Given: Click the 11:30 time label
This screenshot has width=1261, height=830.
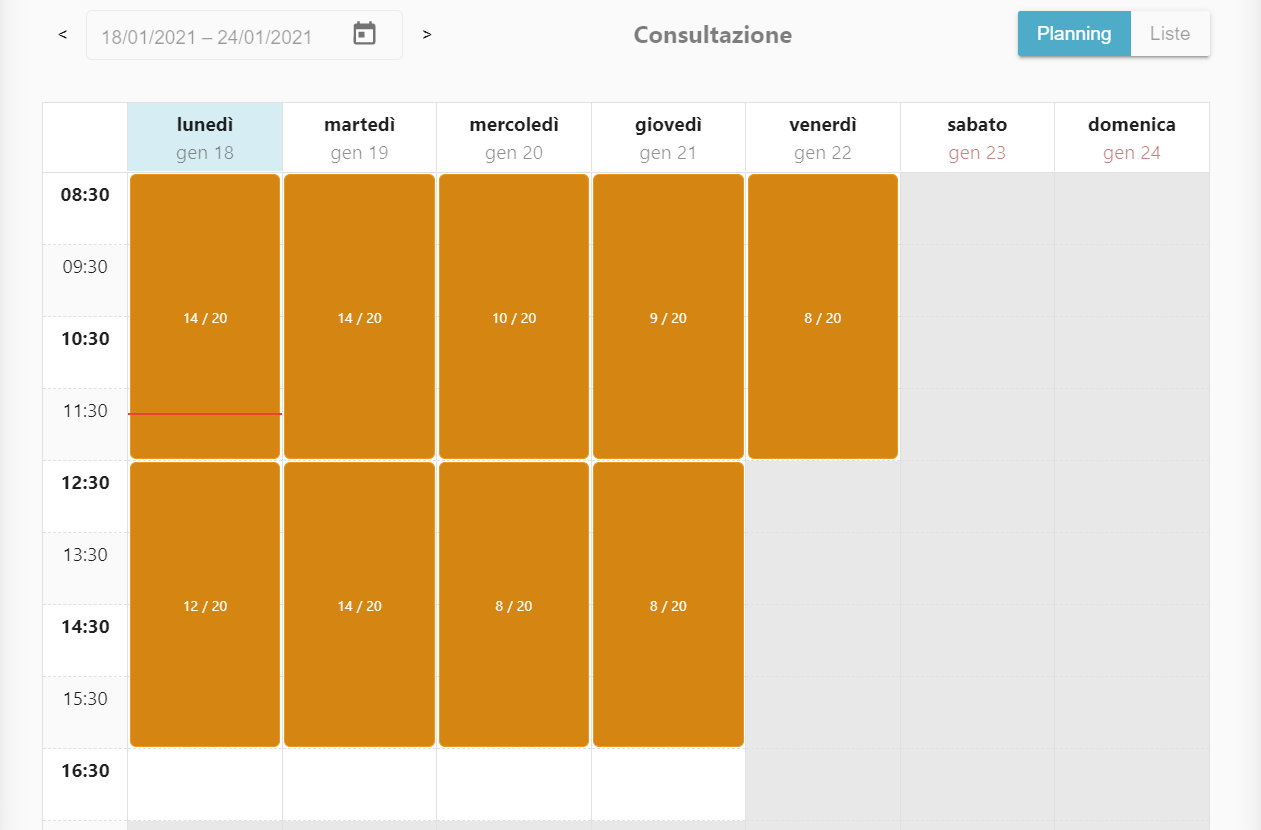Looking at the screenshot, I should pyautogui.click(x=85, y=411).
